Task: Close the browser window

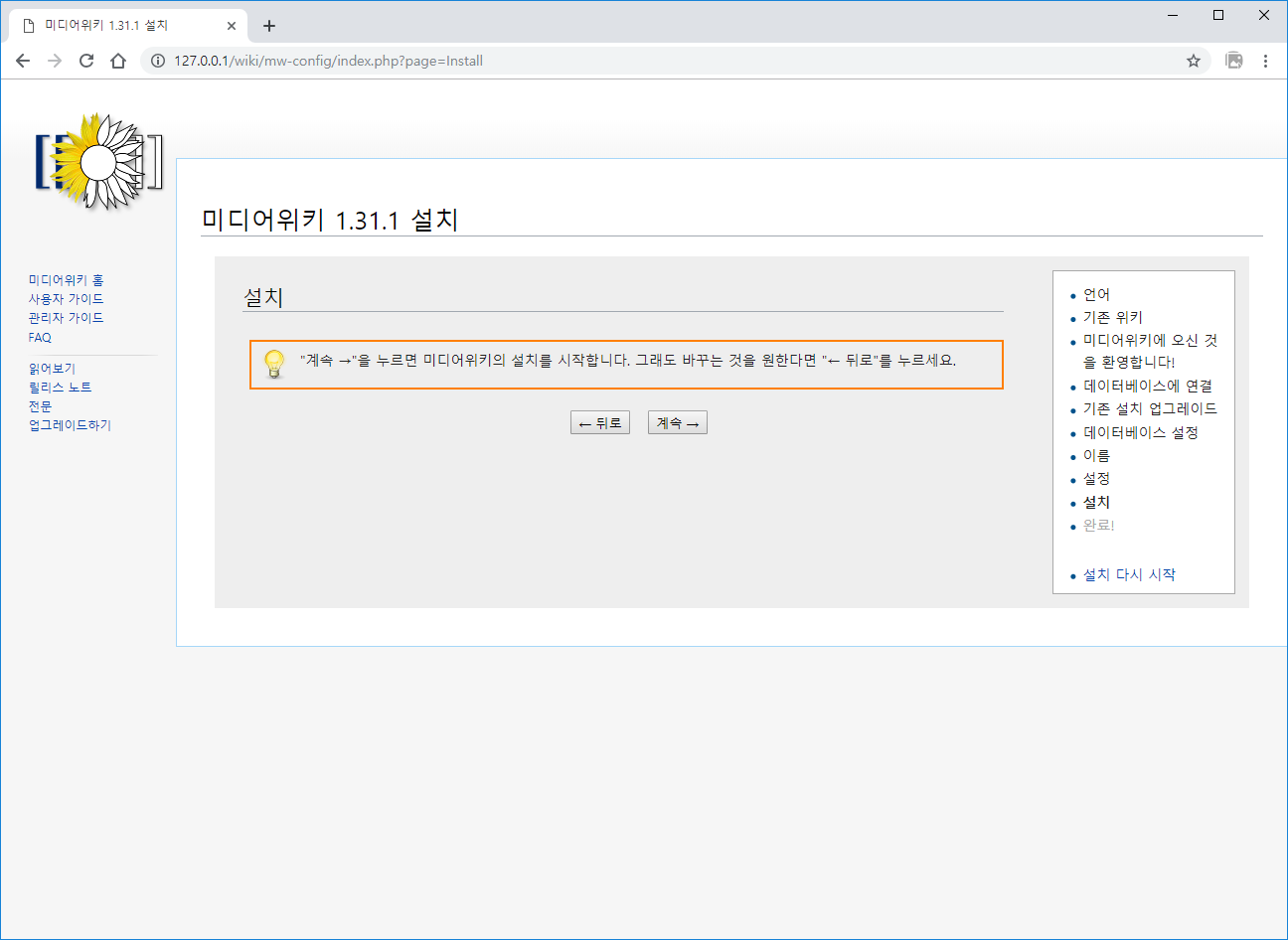Action: [1264, 15]
